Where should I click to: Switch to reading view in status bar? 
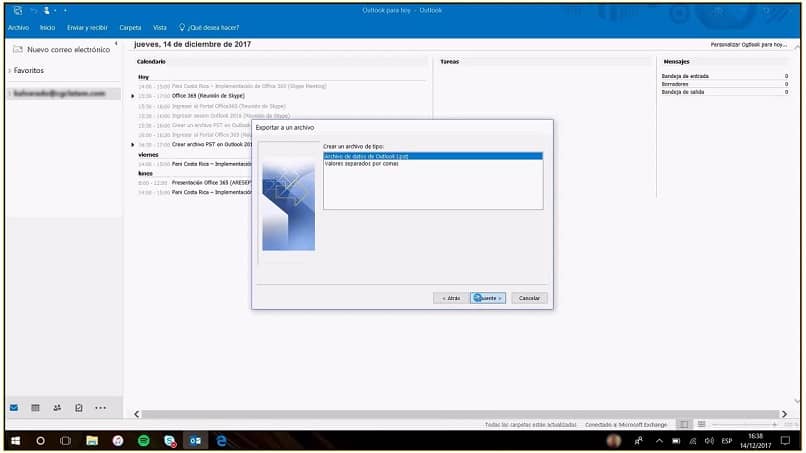point(701,424)
